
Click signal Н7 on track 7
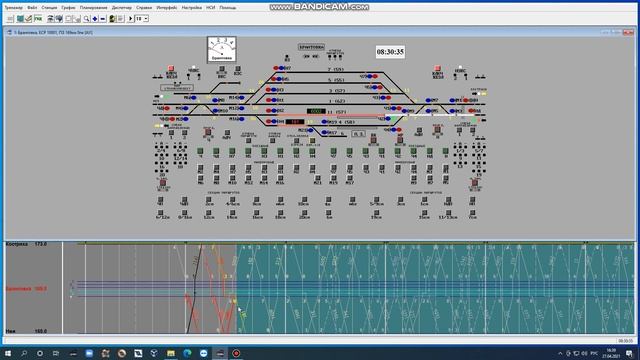click(x=282, y=68)
